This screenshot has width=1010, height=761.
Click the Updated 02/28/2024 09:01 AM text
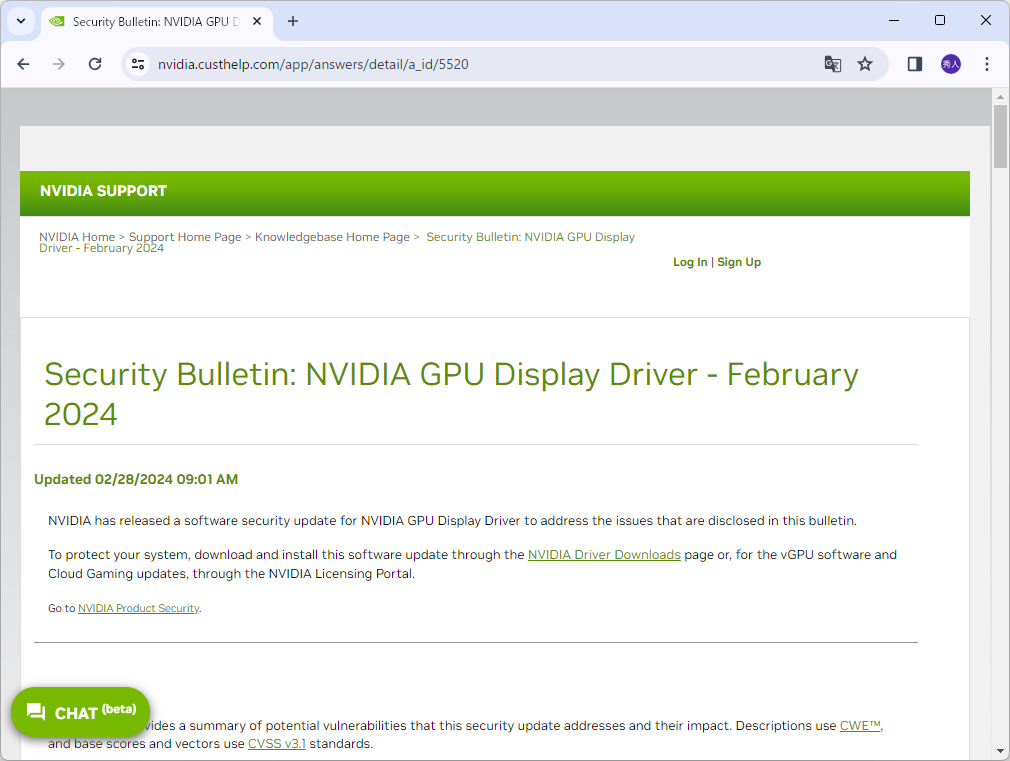pos(136,479)
